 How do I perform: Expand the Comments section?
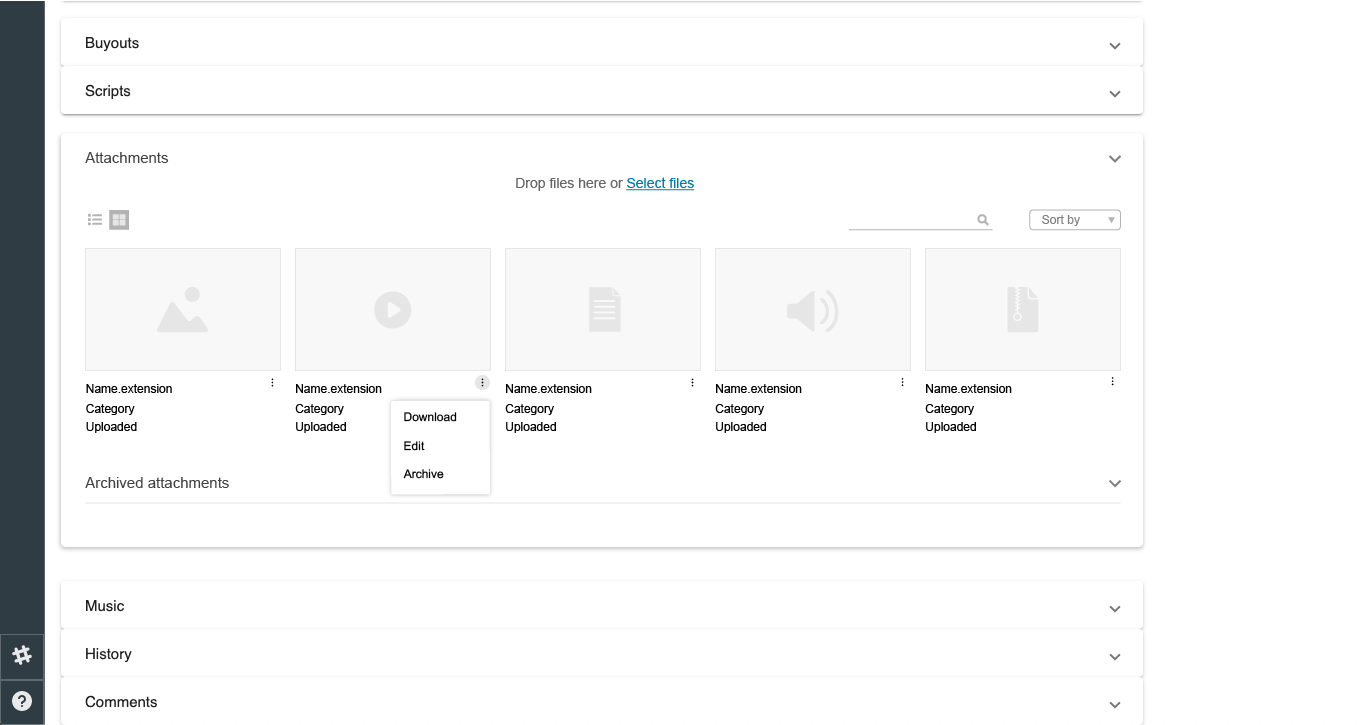[x=1114, y=704]
